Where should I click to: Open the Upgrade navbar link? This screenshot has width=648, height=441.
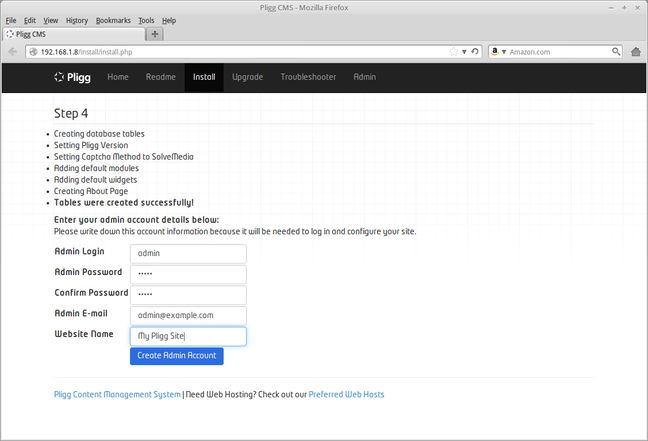tap(248, 77)
